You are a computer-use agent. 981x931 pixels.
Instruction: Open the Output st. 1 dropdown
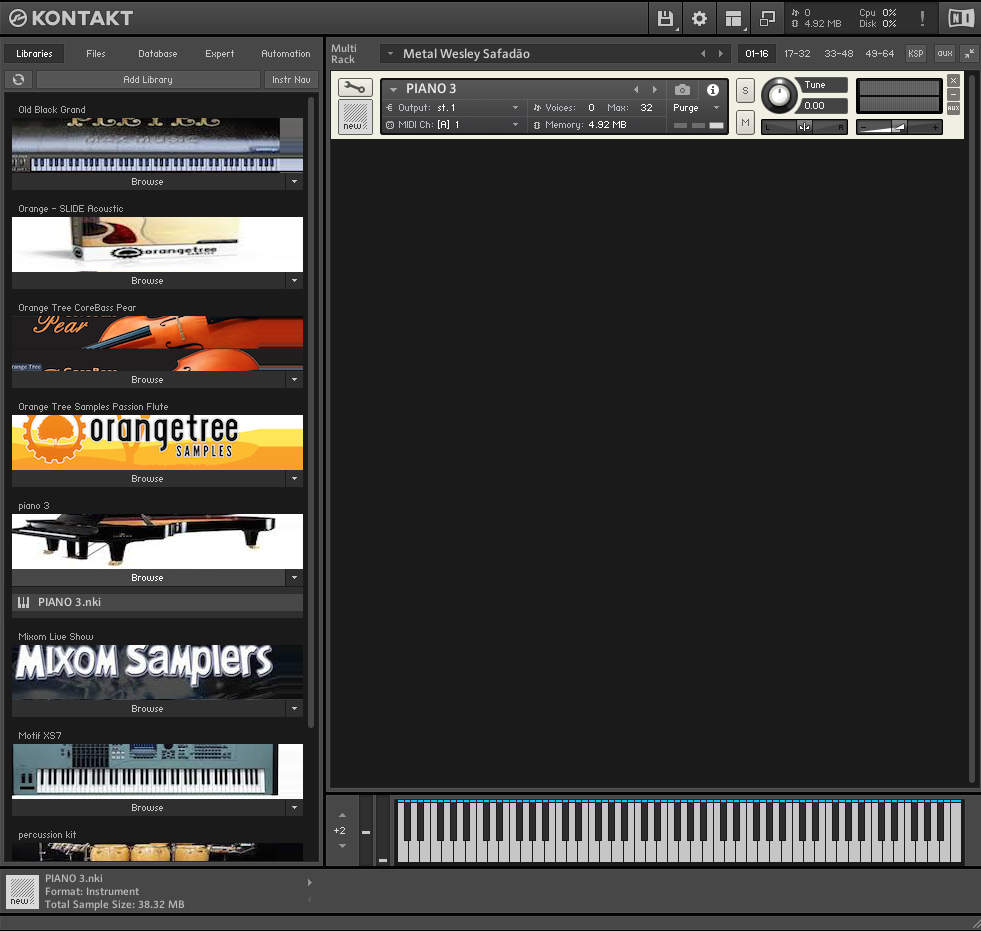(516, 108)
